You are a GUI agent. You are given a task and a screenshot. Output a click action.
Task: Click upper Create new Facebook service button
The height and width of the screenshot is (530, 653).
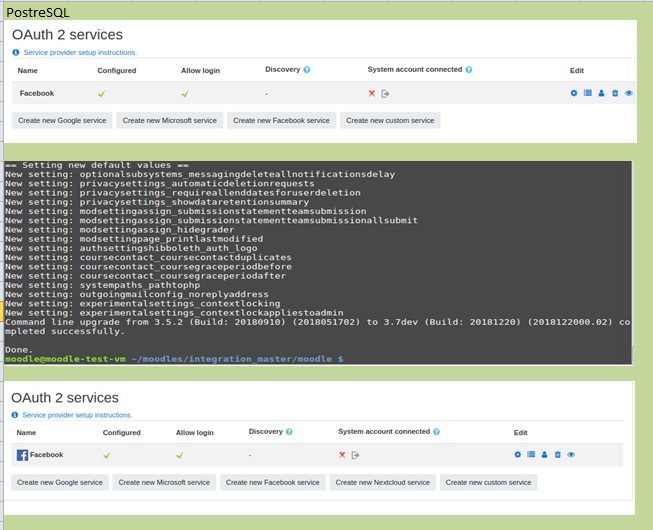click(x=281, y=120)
